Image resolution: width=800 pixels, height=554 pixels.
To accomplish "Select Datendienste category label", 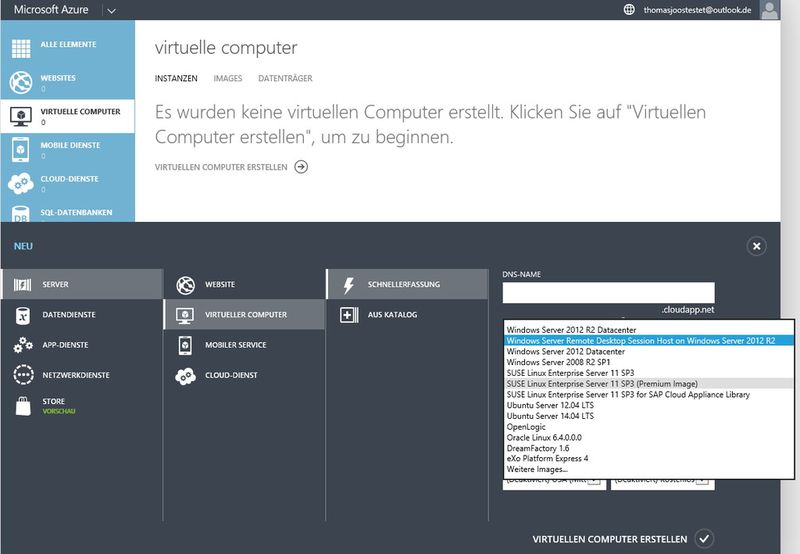I will click(x=69, y=315).
